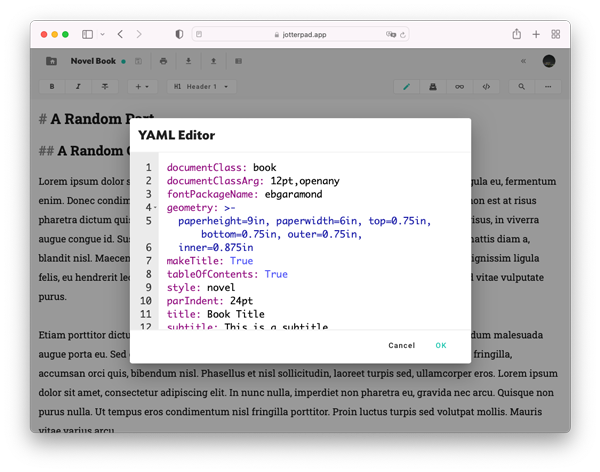Select the glasses reading mode icon
Image resolution: width=600 pixels, height=472 pixels.
[x=460, y=87]
